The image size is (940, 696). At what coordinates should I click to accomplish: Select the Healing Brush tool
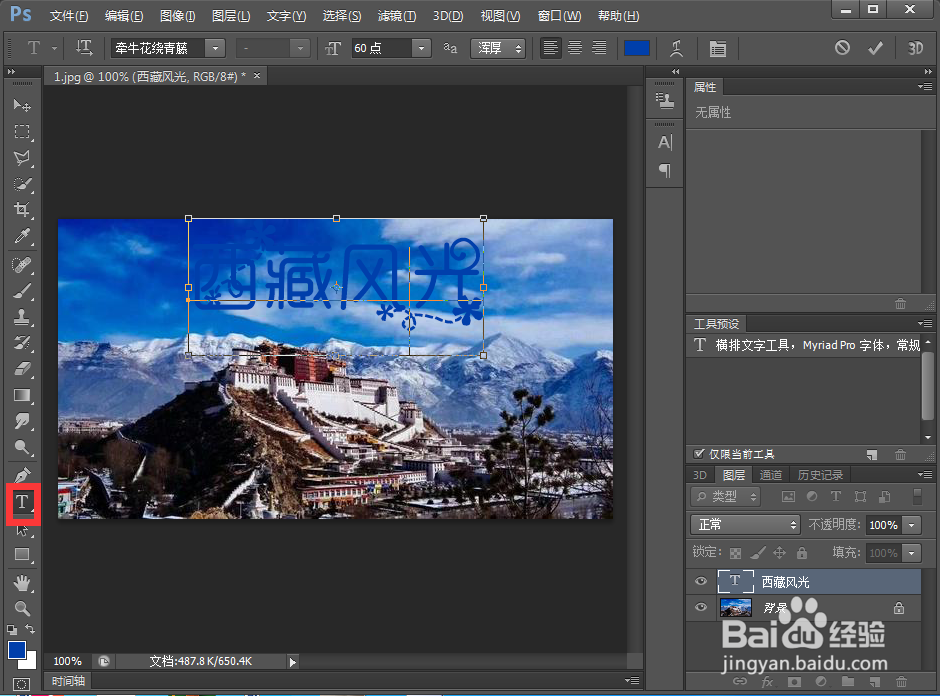tap(22, 264)
